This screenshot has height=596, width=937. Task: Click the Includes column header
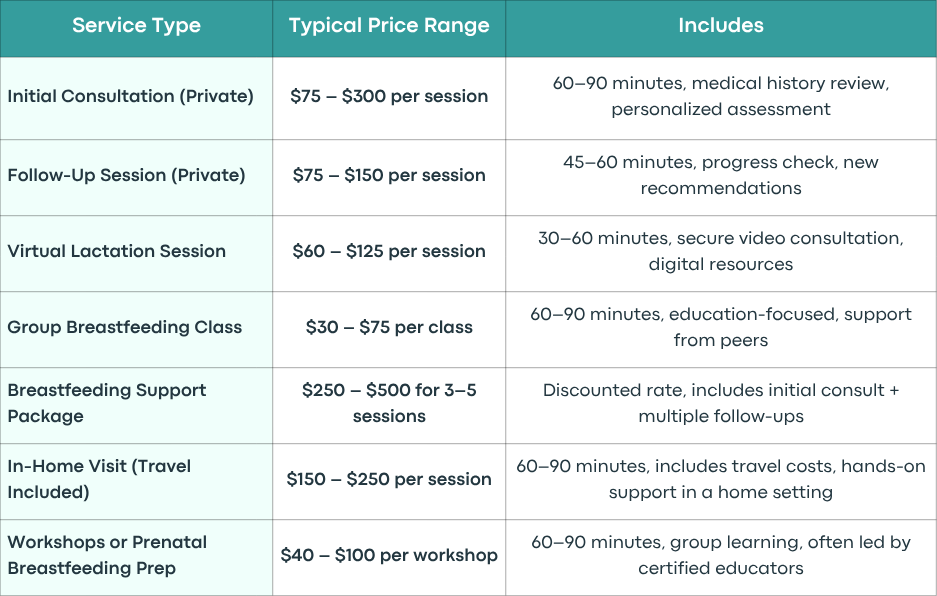(x=721, y=26)
